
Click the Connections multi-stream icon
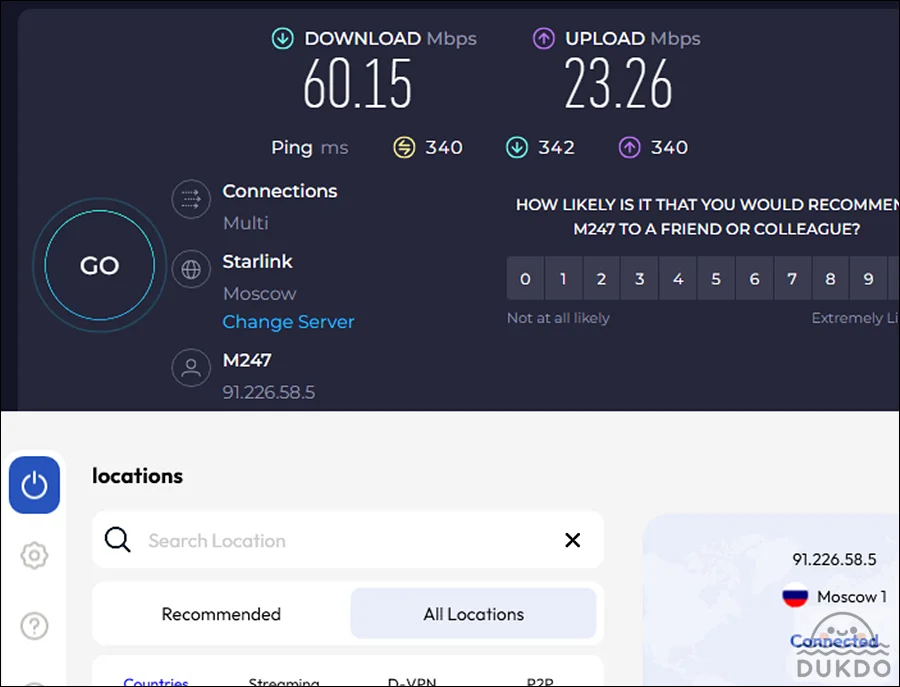[191, 199]
